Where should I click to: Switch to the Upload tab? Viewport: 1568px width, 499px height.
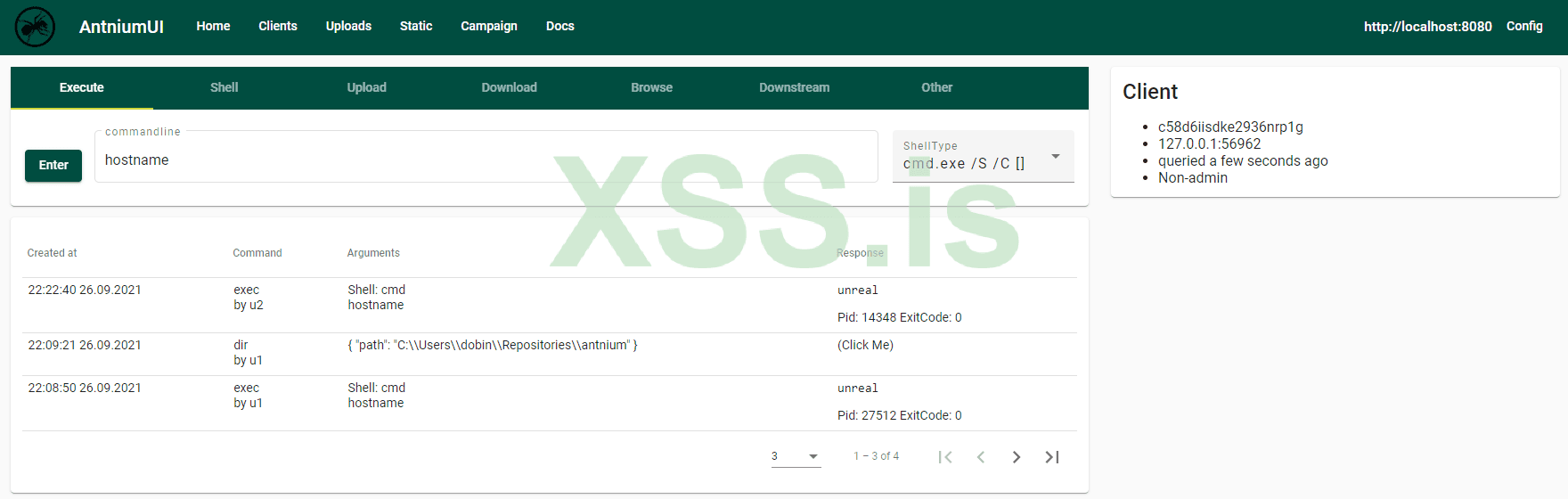point(367,87)
